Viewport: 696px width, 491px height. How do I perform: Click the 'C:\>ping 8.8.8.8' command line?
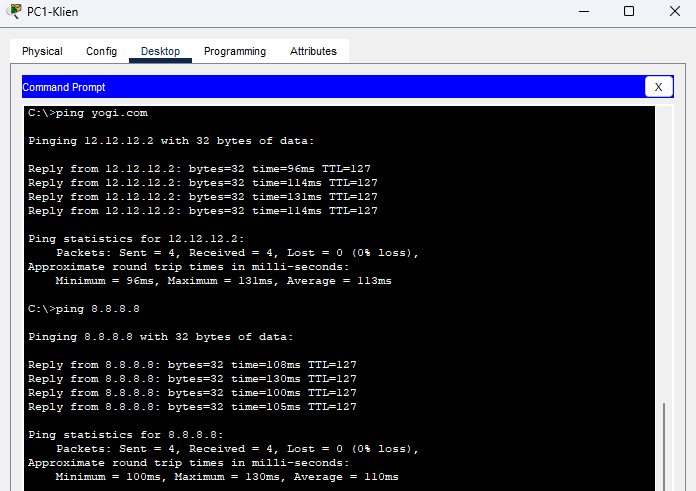84,309
